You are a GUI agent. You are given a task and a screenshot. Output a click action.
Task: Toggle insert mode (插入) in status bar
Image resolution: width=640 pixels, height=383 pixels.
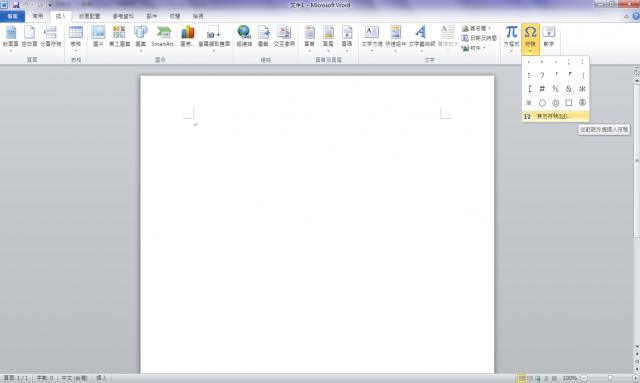tap(101, 378)
